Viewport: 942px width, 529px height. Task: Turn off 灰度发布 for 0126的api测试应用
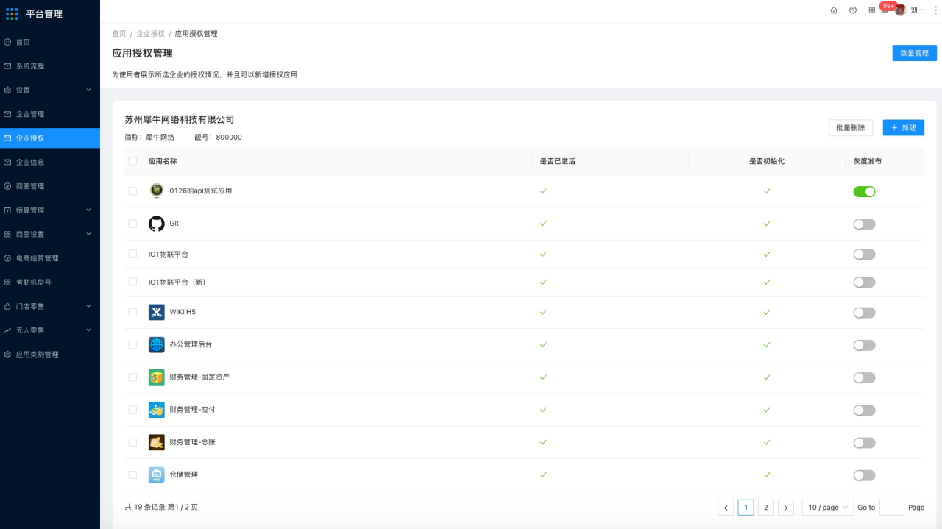pos(864,192)
